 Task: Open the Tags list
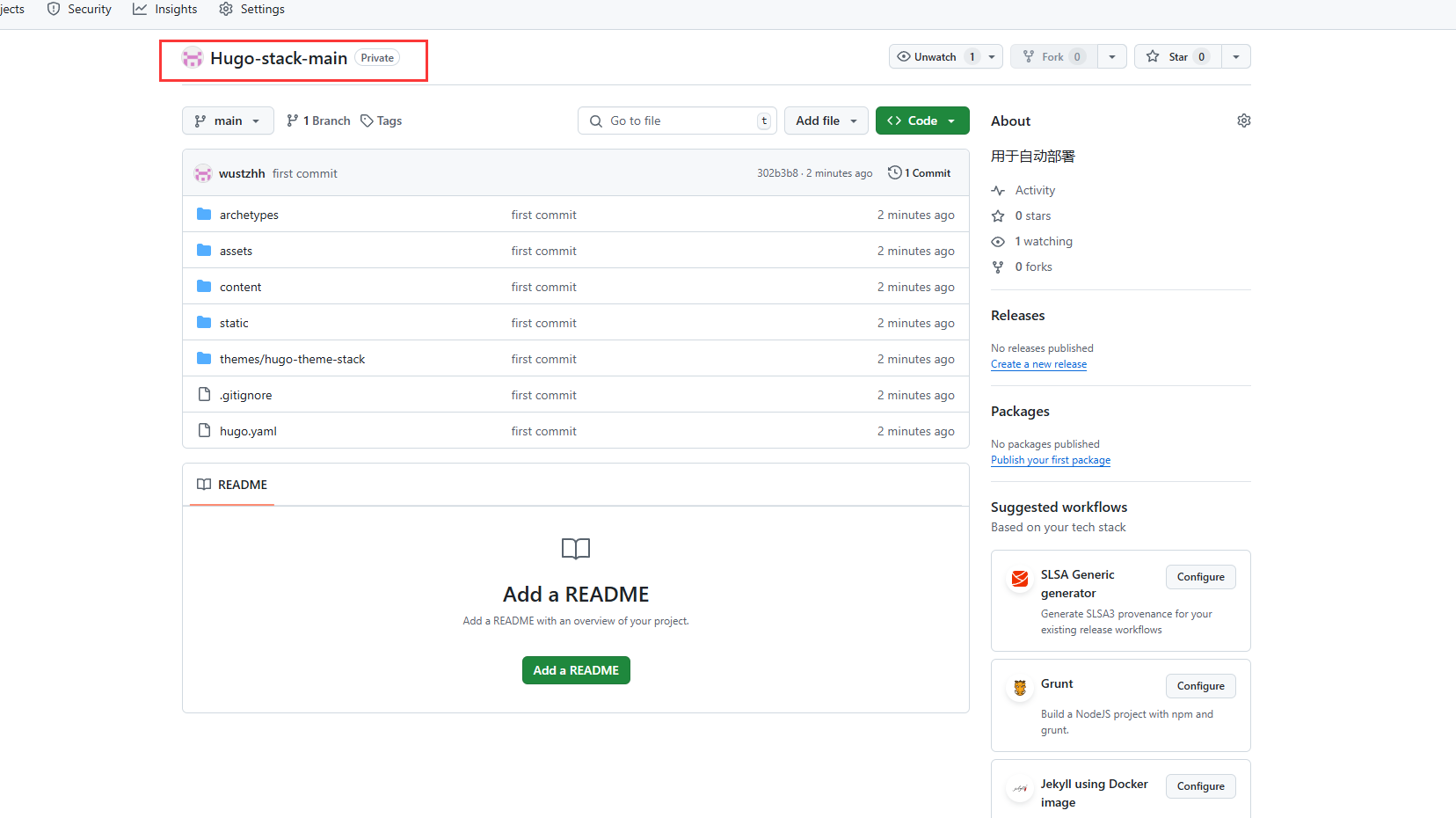tap(382, 121)
